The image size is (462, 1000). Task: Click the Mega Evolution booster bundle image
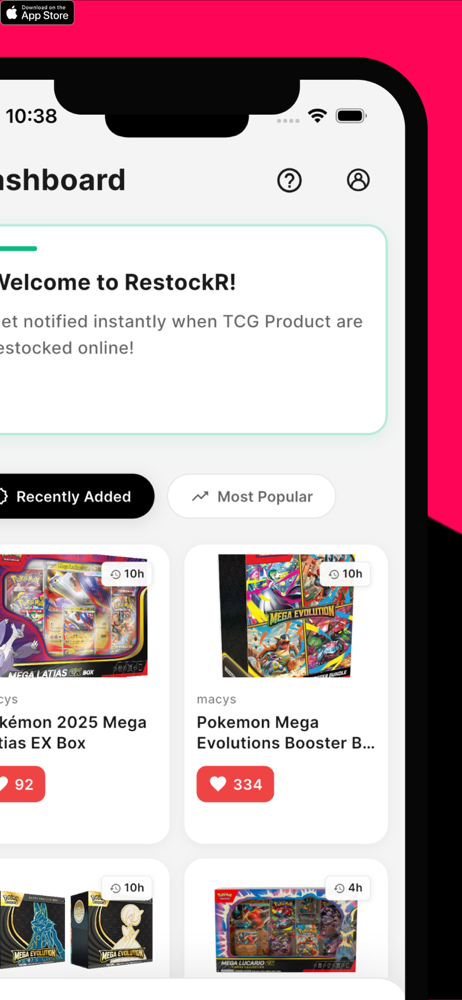click(286, 615)
